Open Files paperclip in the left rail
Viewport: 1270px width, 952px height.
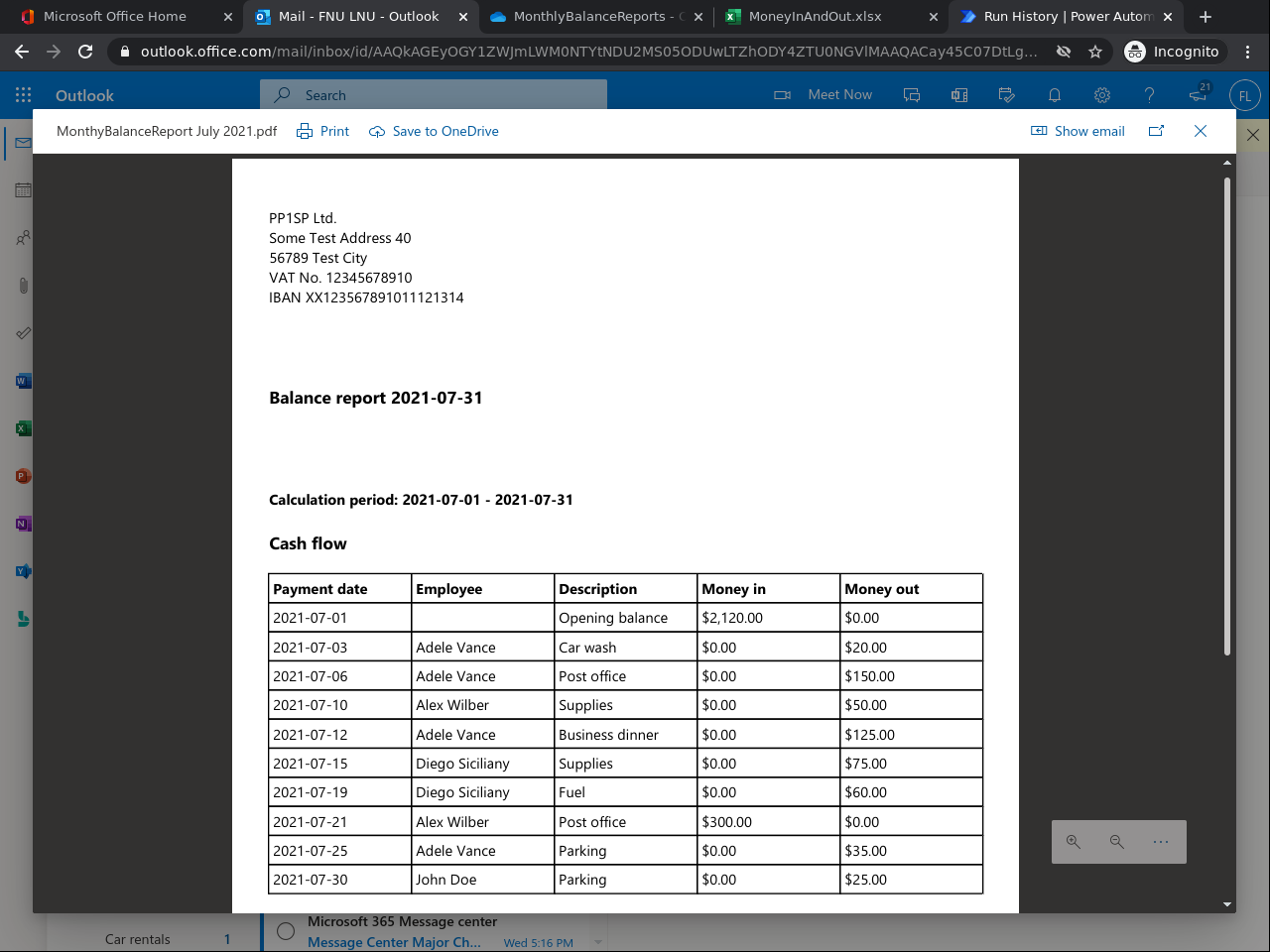23,286
